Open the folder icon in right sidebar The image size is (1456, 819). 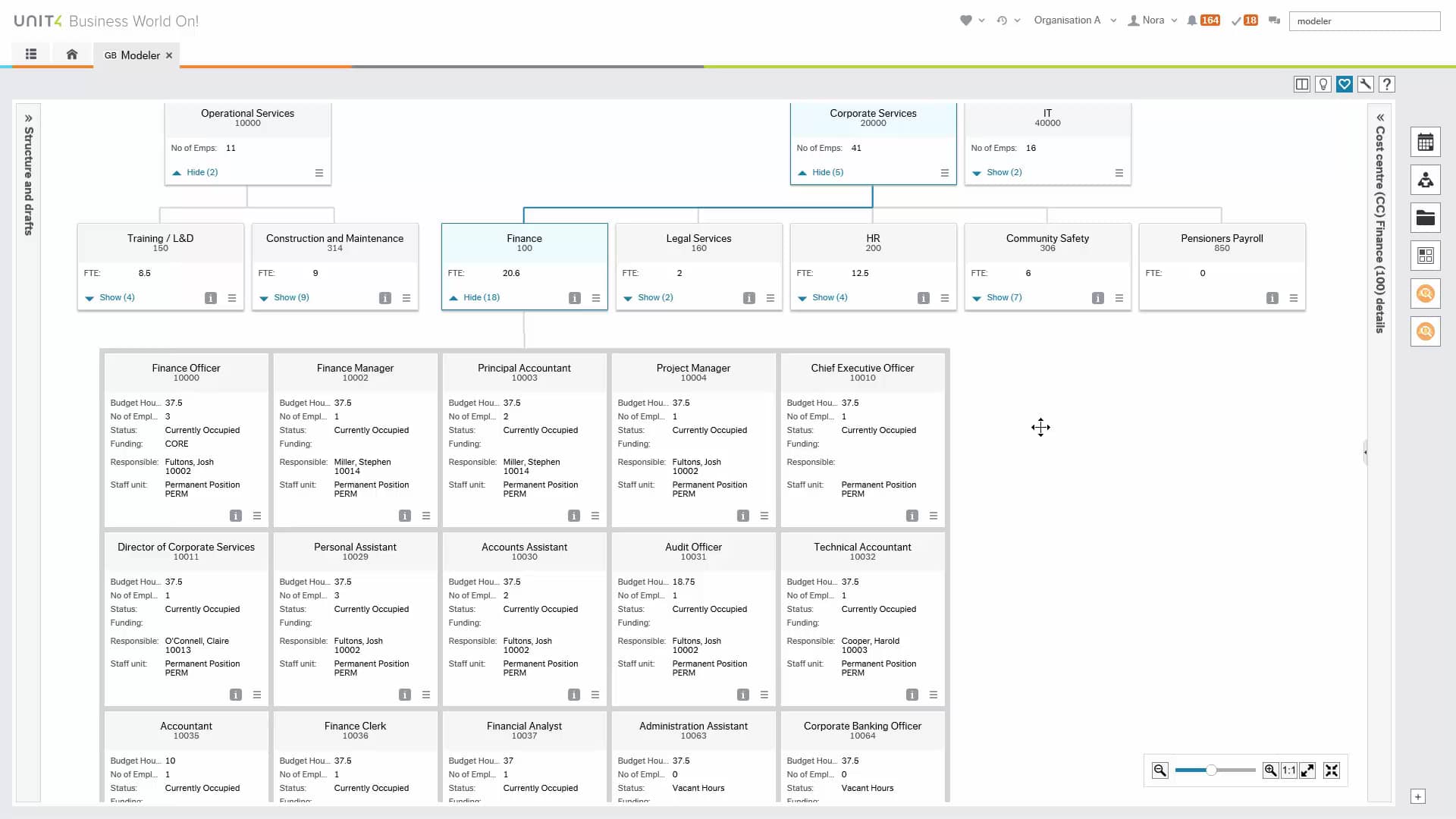click(x=1426, y=218)
